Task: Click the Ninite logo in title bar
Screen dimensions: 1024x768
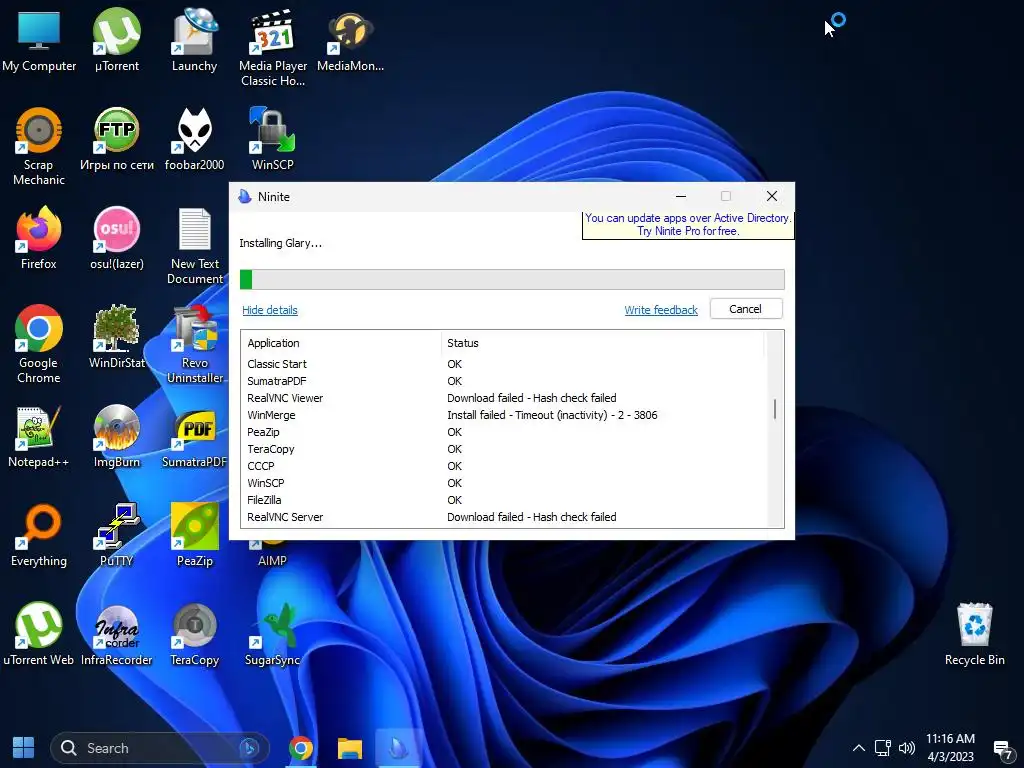Action: click(x=245, y=197)
